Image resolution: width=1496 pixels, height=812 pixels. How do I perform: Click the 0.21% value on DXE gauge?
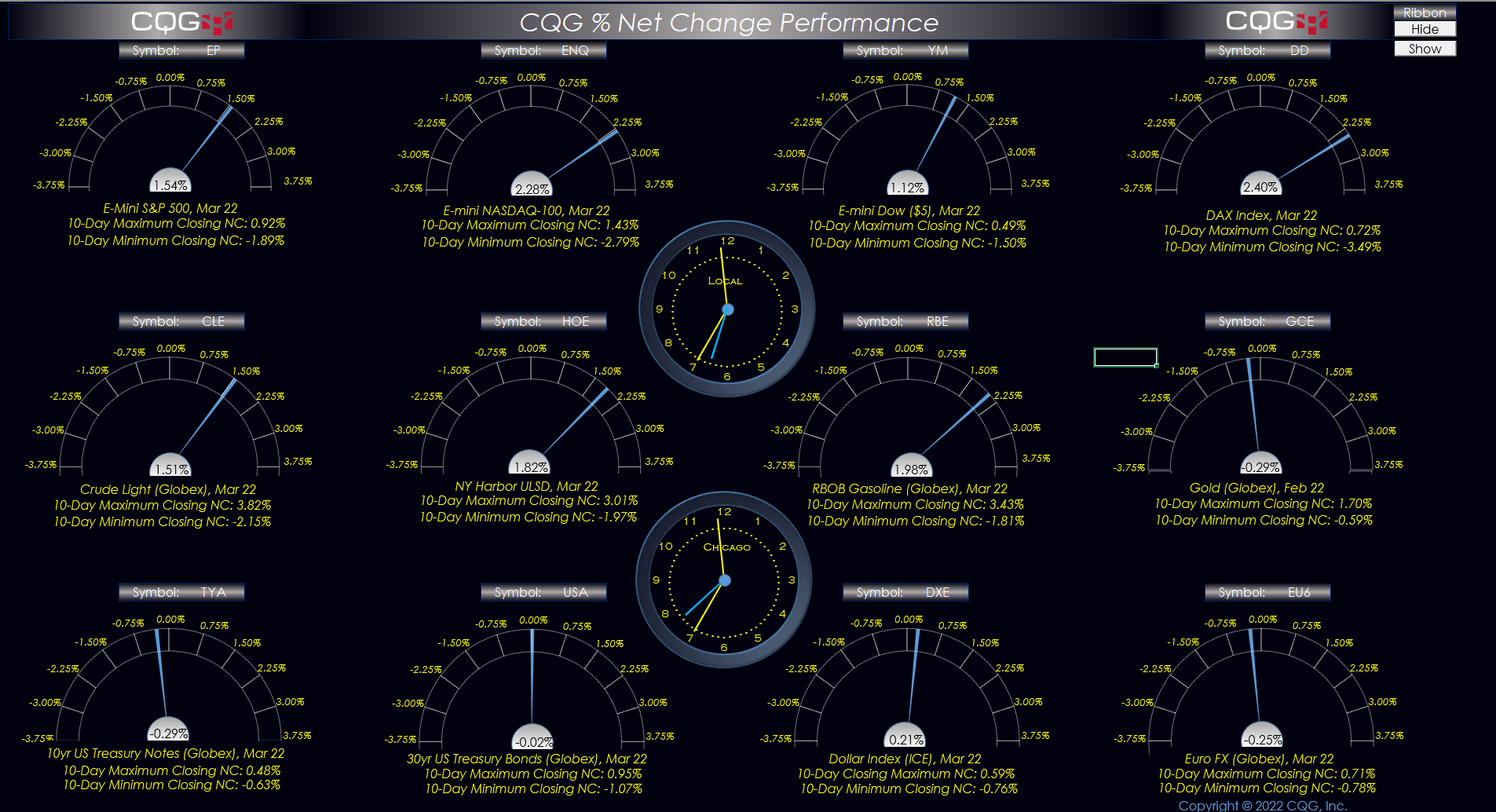(906, 740)
